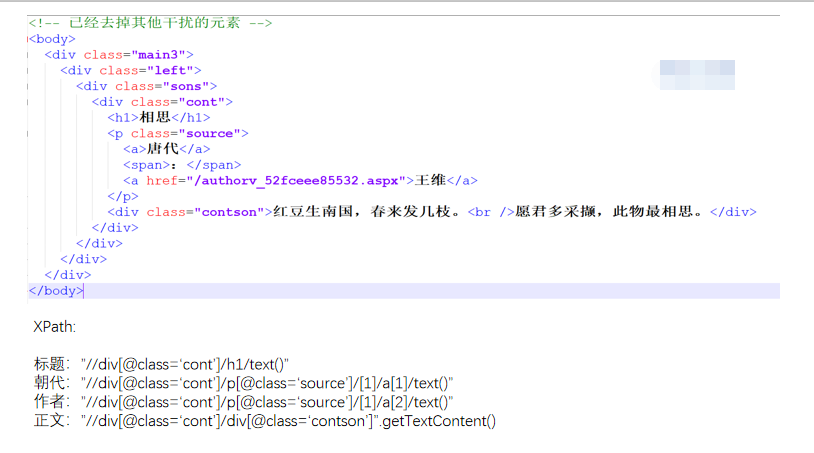
Task: Collapse the p class source block marker
Action: click(x=28, y=133)
